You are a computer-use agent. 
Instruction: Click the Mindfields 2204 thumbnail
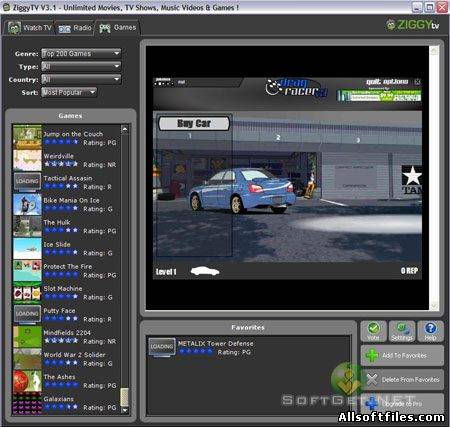(x=27, y=336)
